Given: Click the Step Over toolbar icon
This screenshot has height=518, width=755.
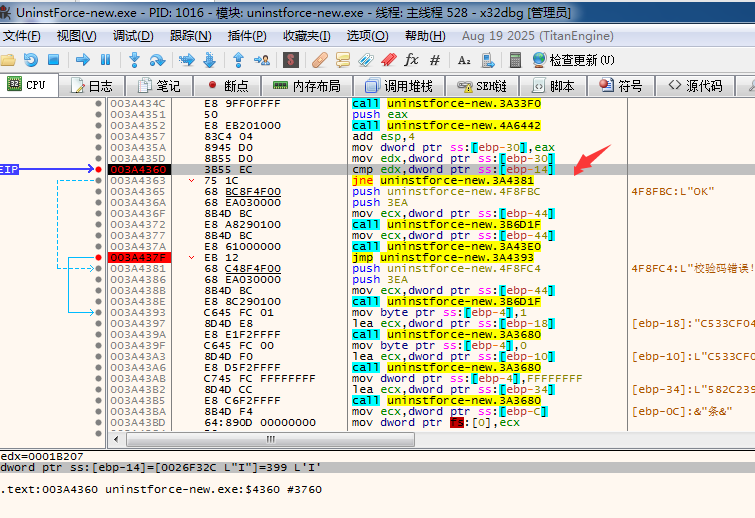Looking at the screenshot, I should pos(157,60).
